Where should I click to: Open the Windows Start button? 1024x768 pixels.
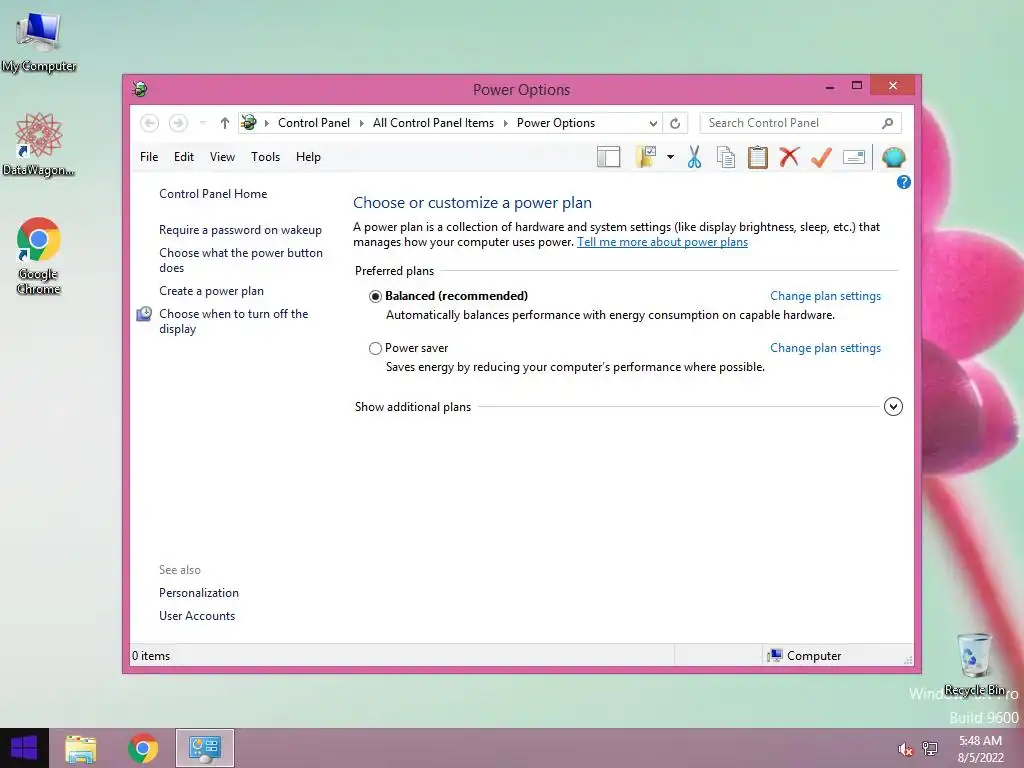click(24, 748)
